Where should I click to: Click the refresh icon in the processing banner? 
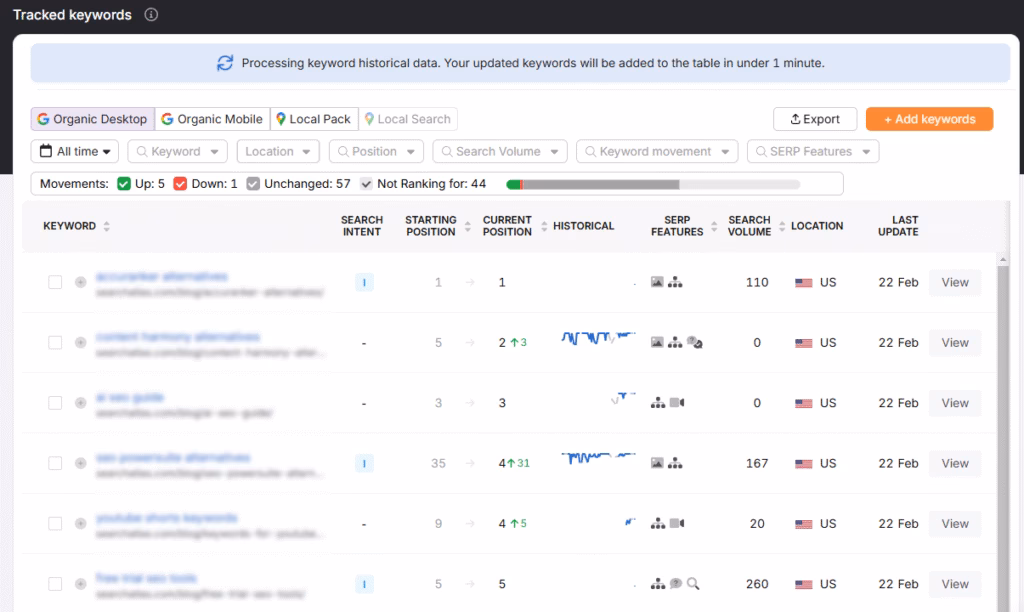click(224, 63)
